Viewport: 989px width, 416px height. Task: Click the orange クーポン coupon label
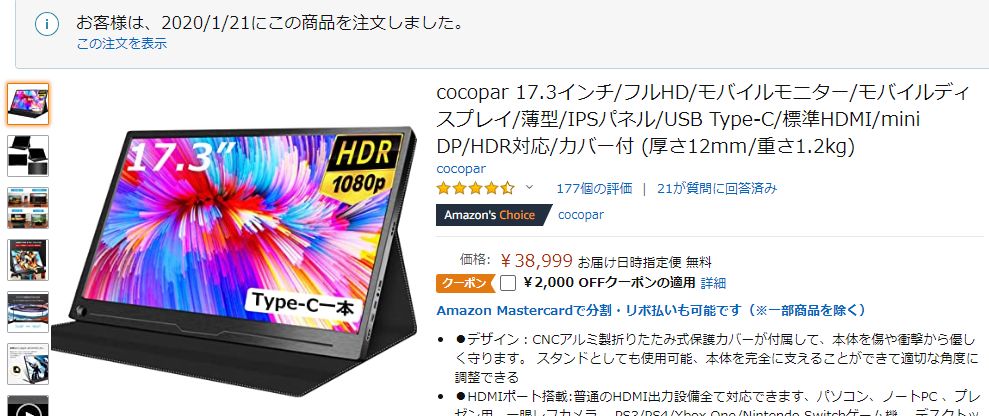pos(464,283)
